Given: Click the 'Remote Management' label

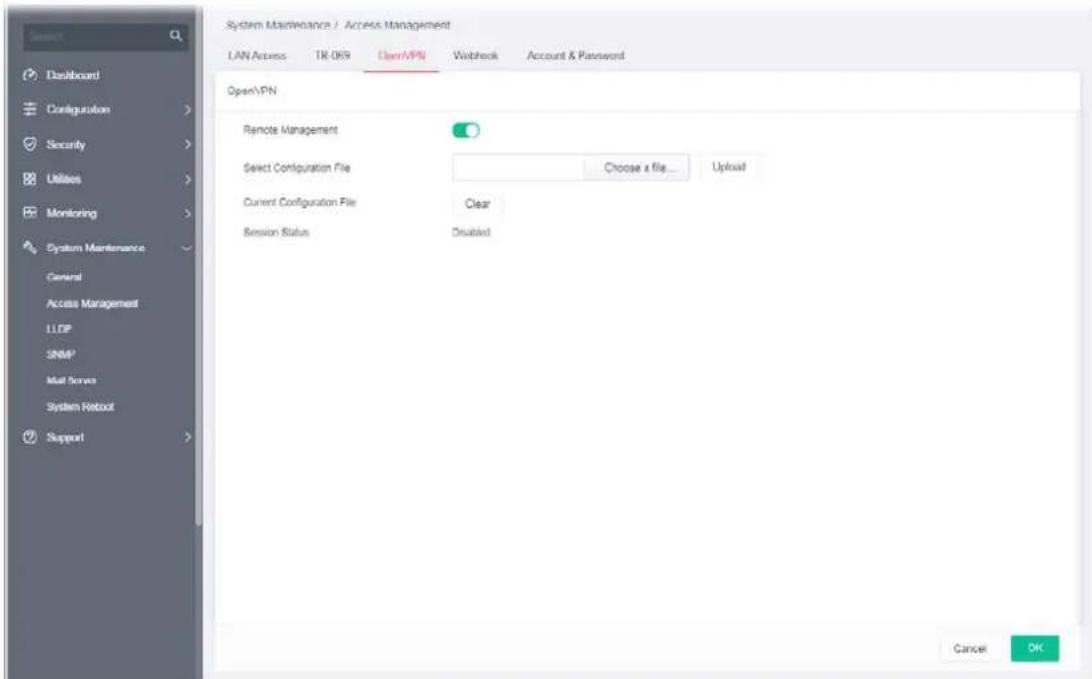Looking at the screenshot, I should click(x=290, y=130).
